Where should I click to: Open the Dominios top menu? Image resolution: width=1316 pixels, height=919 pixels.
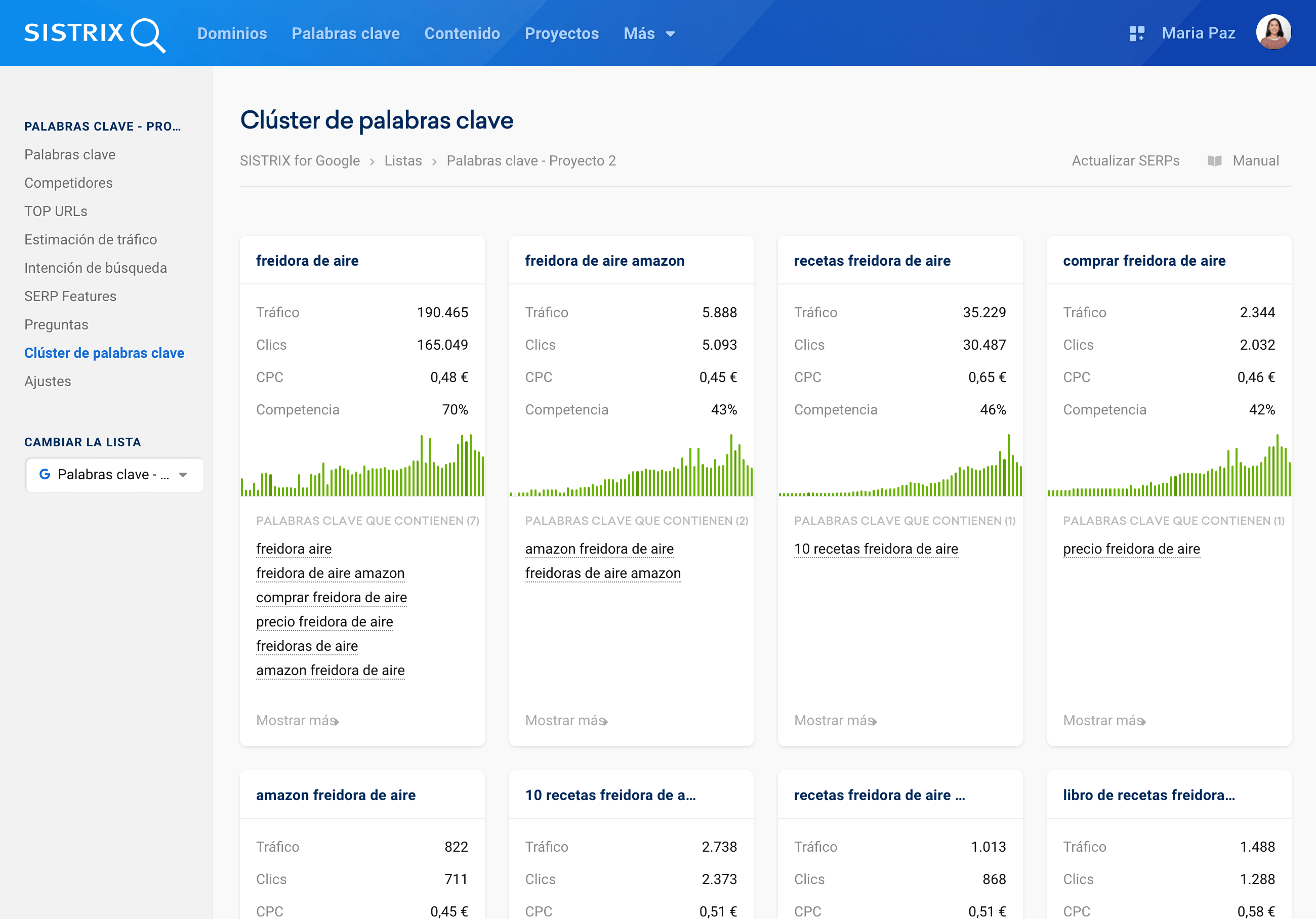tap(232, 33)
